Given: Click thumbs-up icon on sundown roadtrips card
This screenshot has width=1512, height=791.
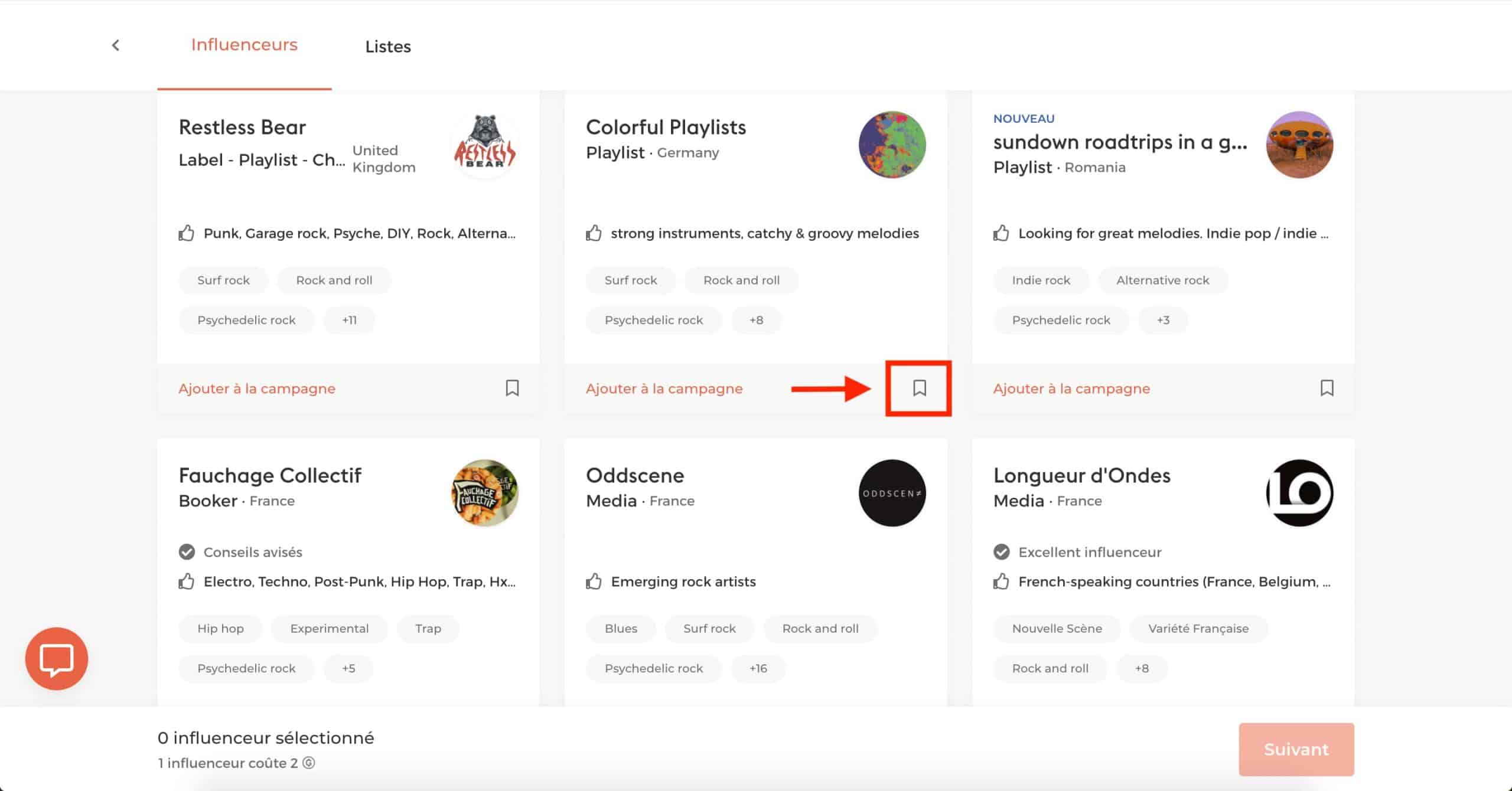Looking at the screenshot, I should tap(1001, 233).
